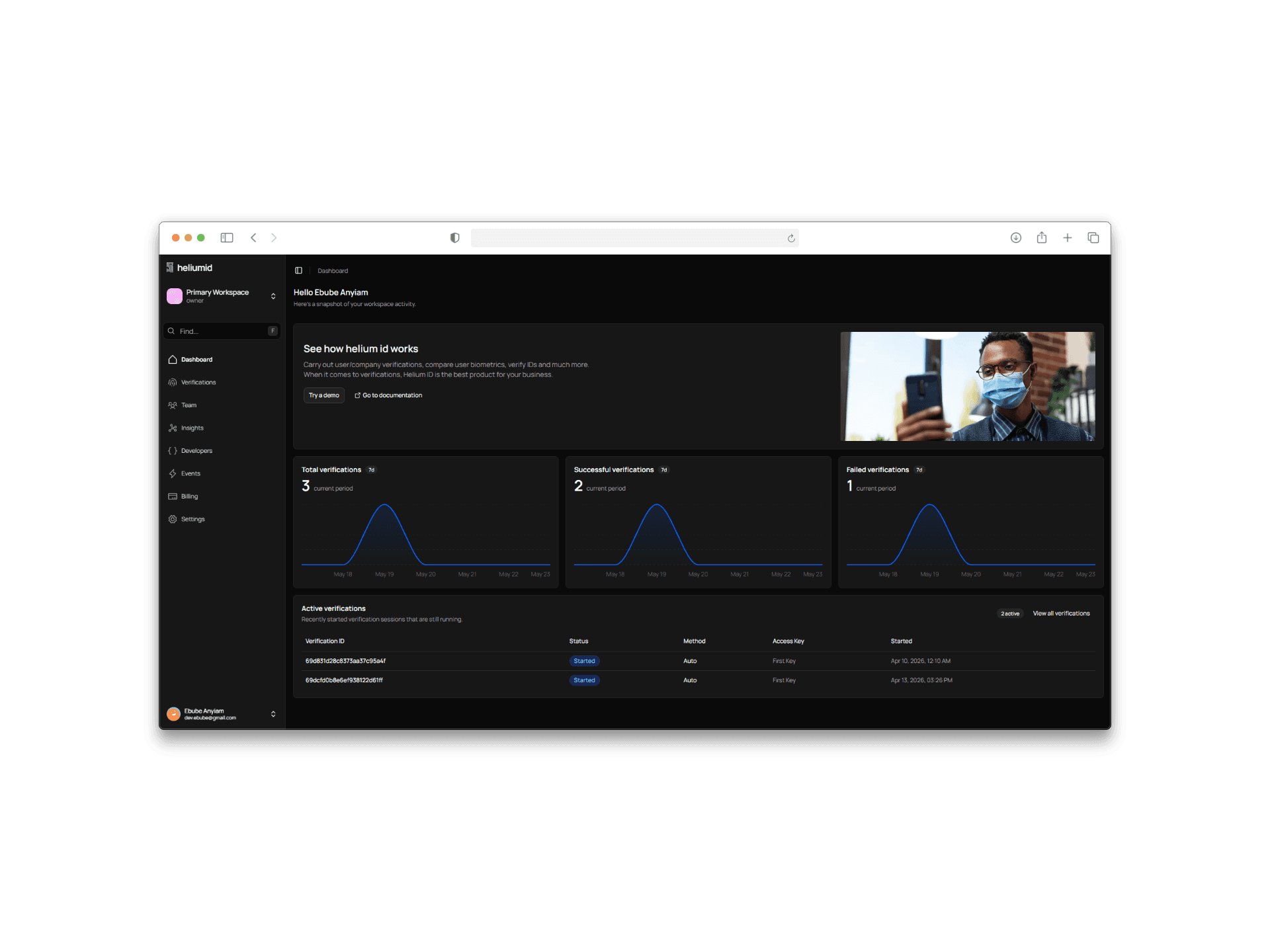This screenshot has height=952, width=1270.
Task: Click the Failed verifications chart
Action: click(971, 539)
